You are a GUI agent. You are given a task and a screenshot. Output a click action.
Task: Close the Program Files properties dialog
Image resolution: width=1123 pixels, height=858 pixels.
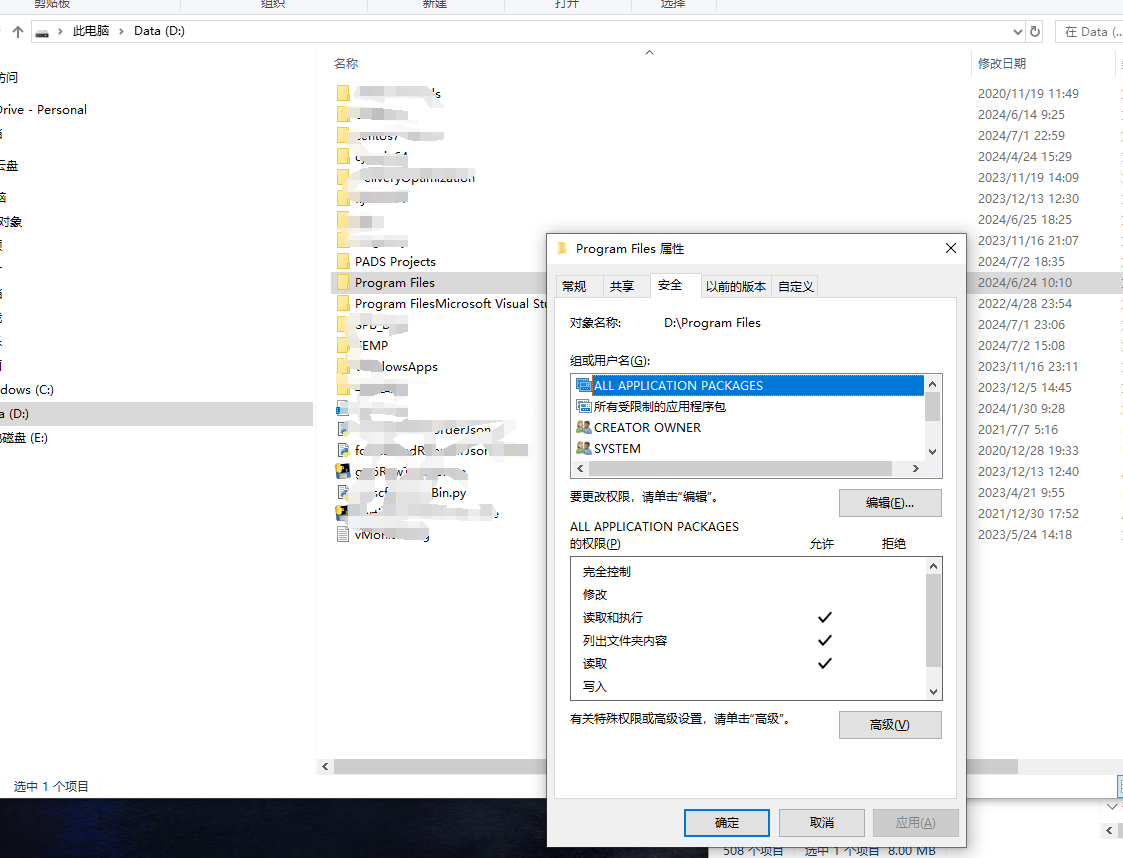[x=950, y=248]
